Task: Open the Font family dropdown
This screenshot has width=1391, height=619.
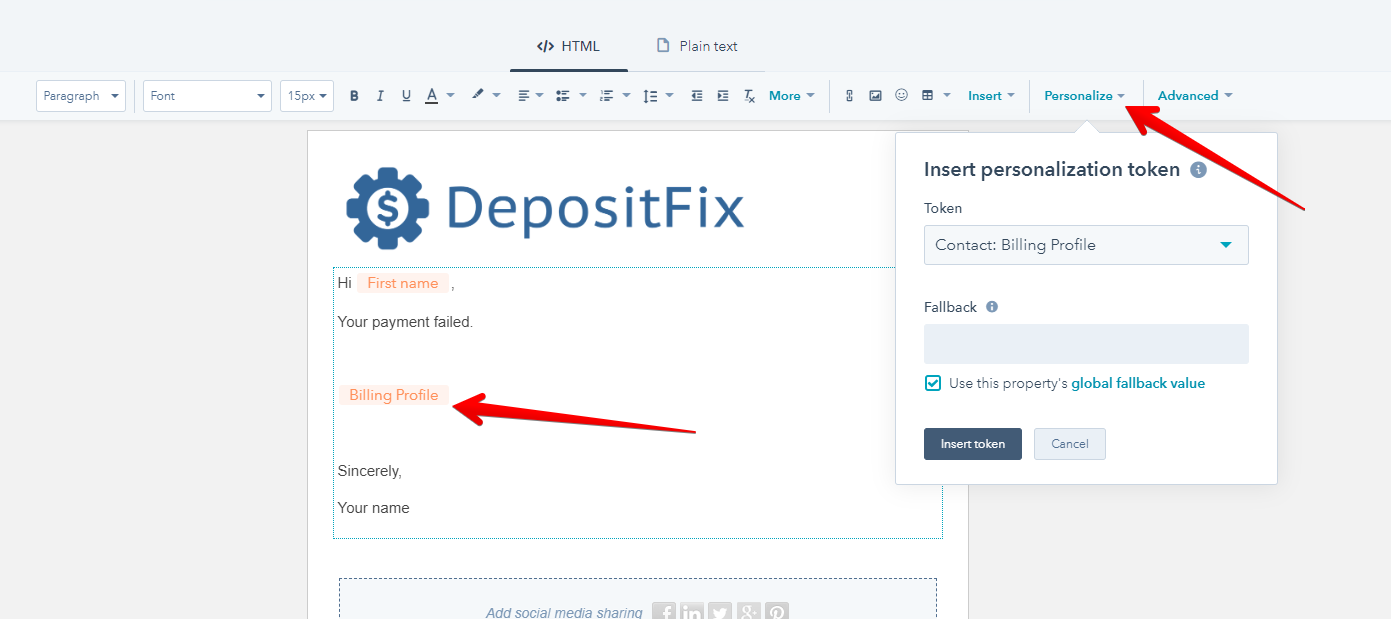Action: tap(208, 96)
